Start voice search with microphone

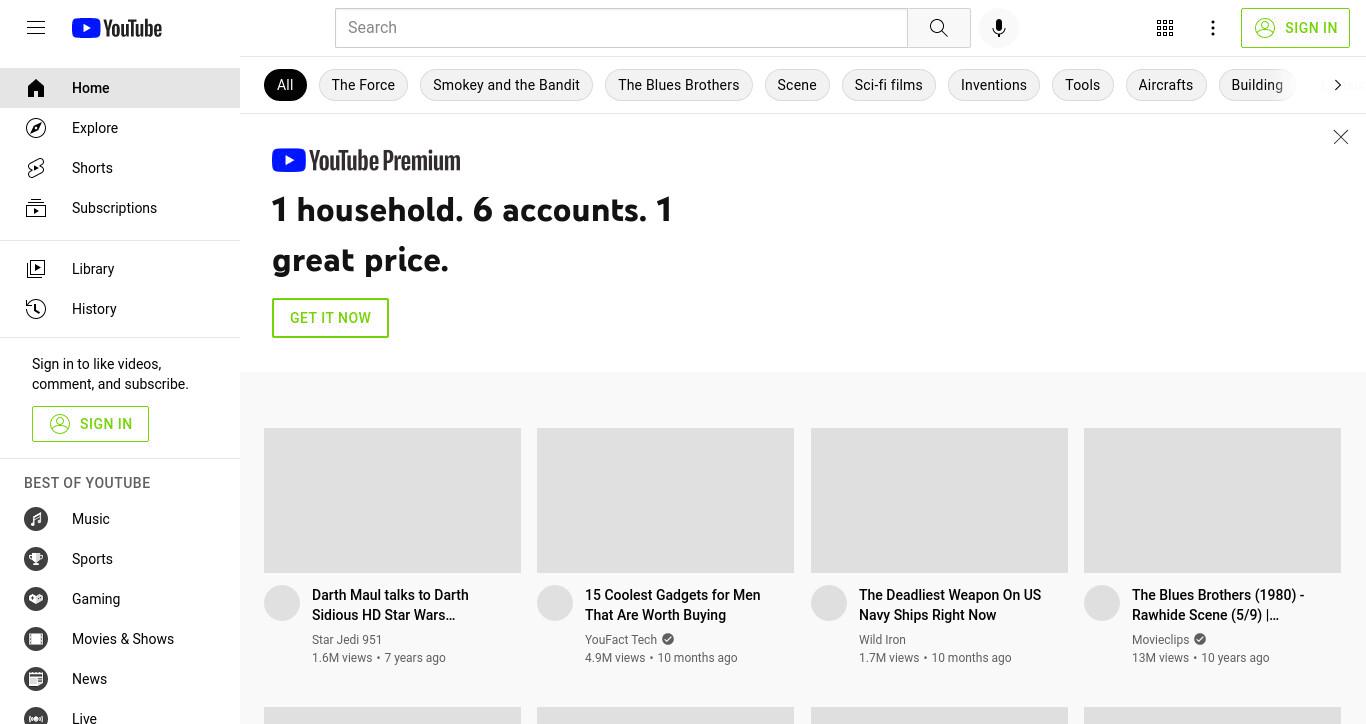tap(998, 28)
